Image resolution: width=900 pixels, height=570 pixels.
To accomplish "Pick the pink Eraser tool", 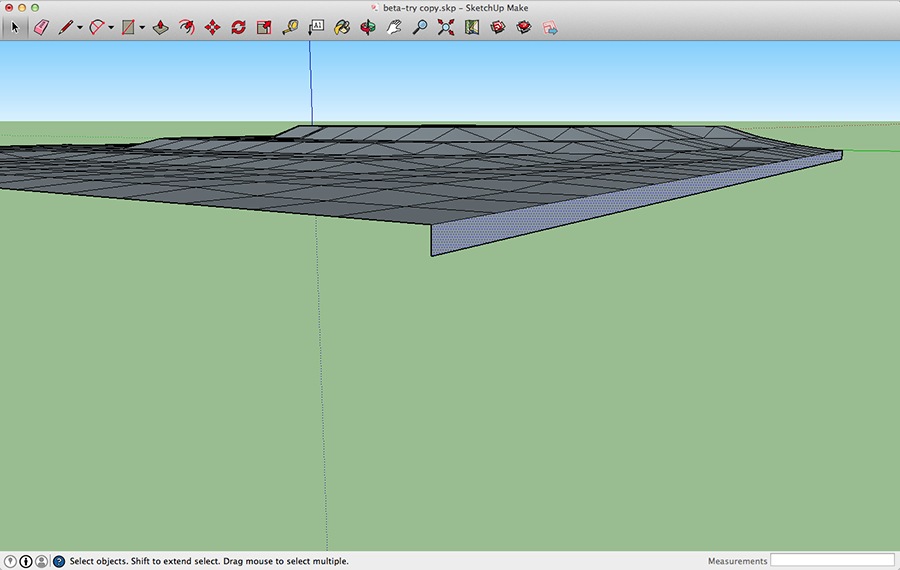I will (41, 27).
